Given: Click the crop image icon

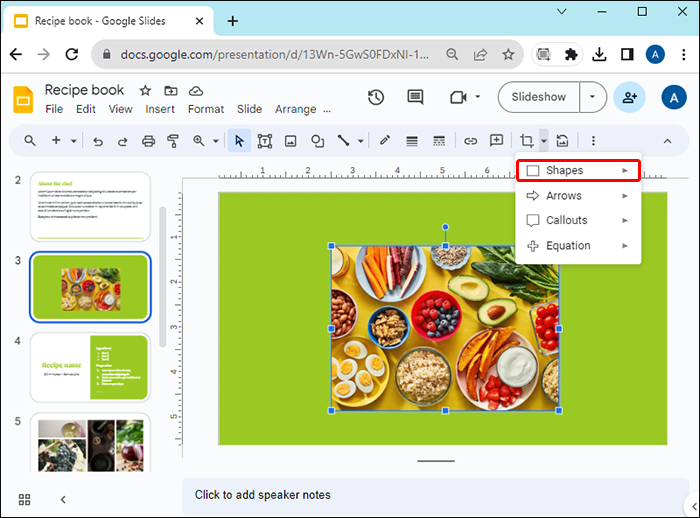Looking at the screenshot, I should (x=527, y=141).
